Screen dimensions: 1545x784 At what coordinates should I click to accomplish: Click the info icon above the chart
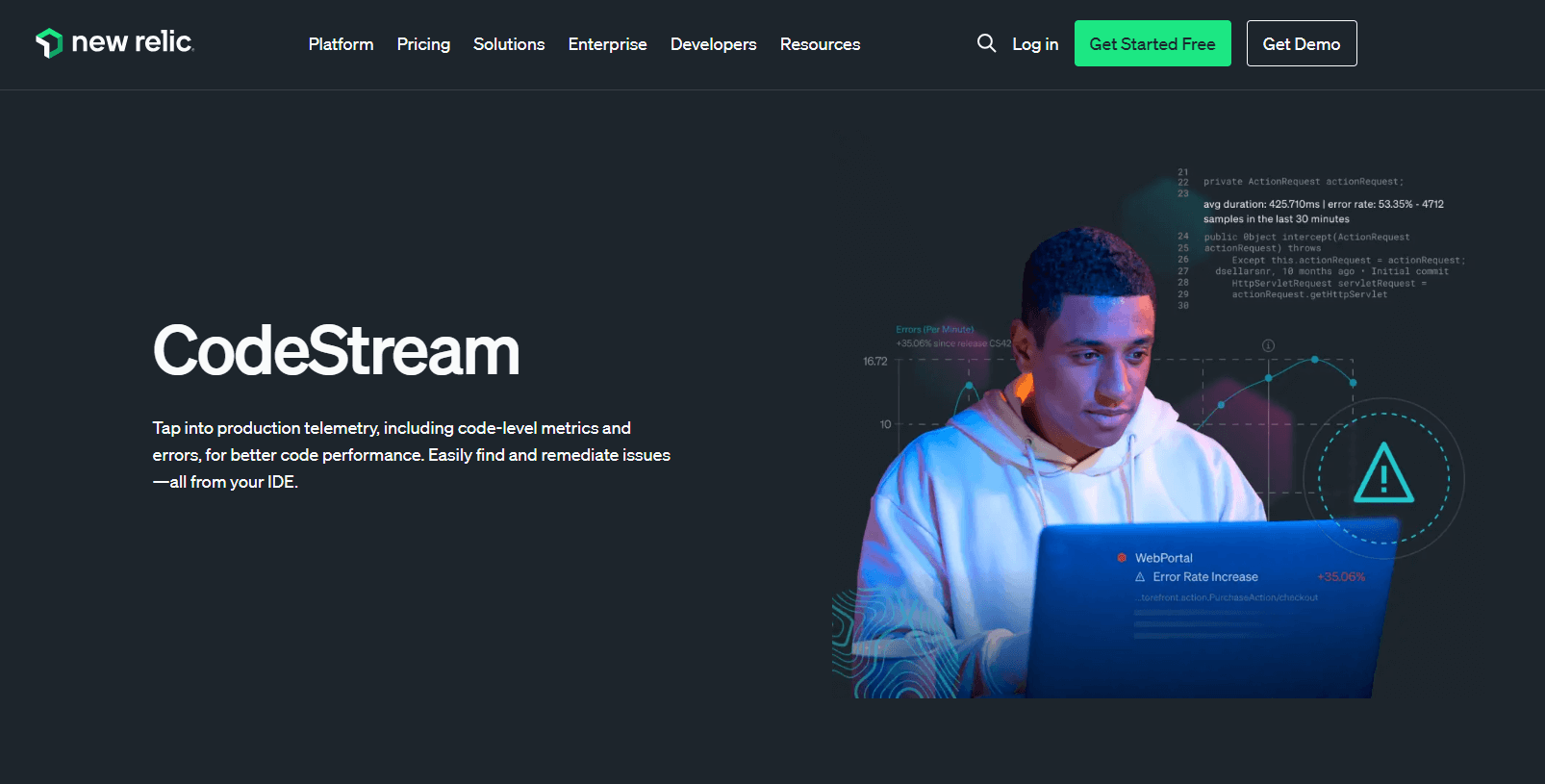[x=1268, y=345]
